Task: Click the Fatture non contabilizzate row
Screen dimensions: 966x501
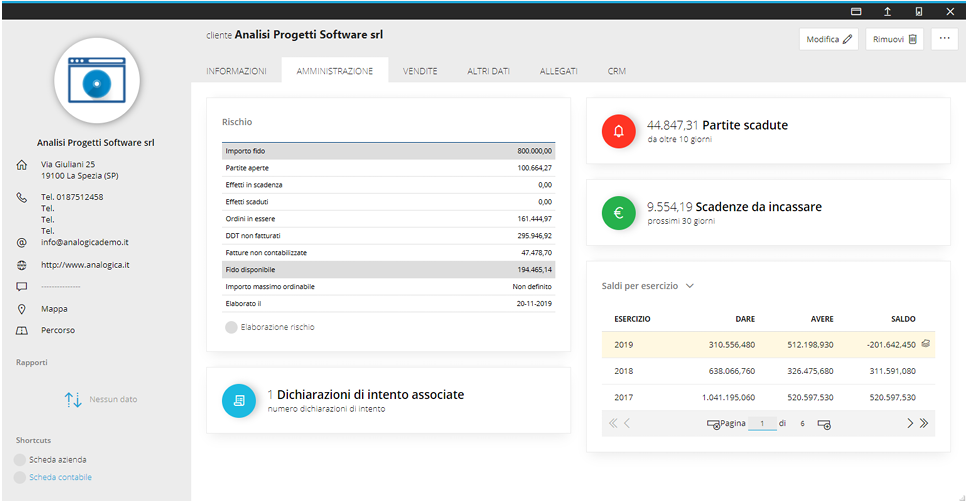Action: [x=388, y=253]
